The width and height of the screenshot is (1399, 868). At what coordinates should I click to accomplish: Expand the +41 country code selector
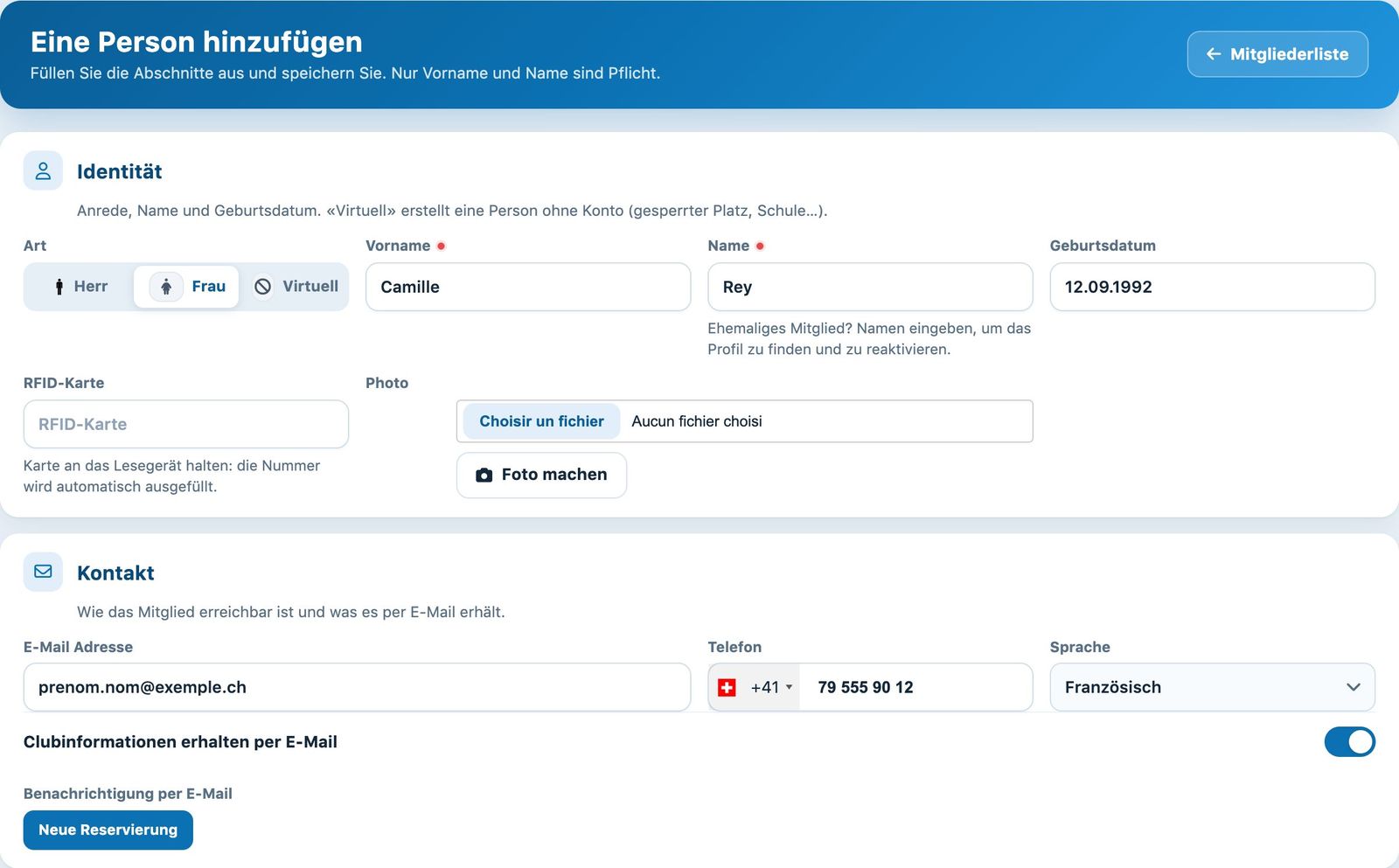(x=755, y=688)
